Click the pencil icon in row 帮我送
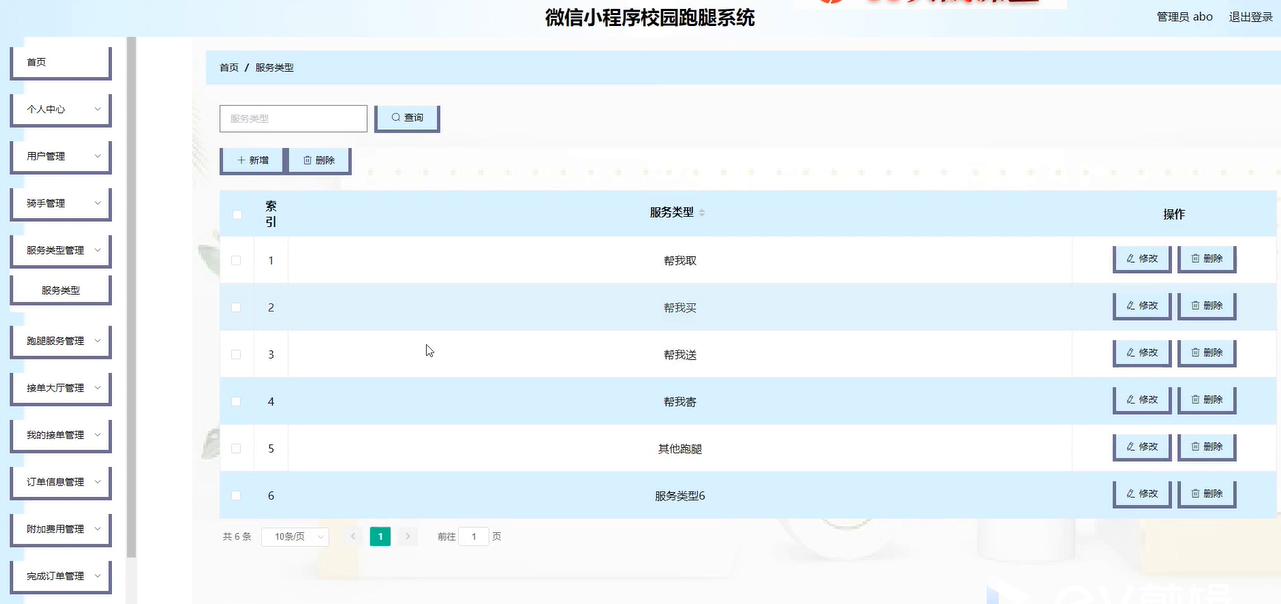This screenshot has width=1281, height=604. (x=1131, y=352)
